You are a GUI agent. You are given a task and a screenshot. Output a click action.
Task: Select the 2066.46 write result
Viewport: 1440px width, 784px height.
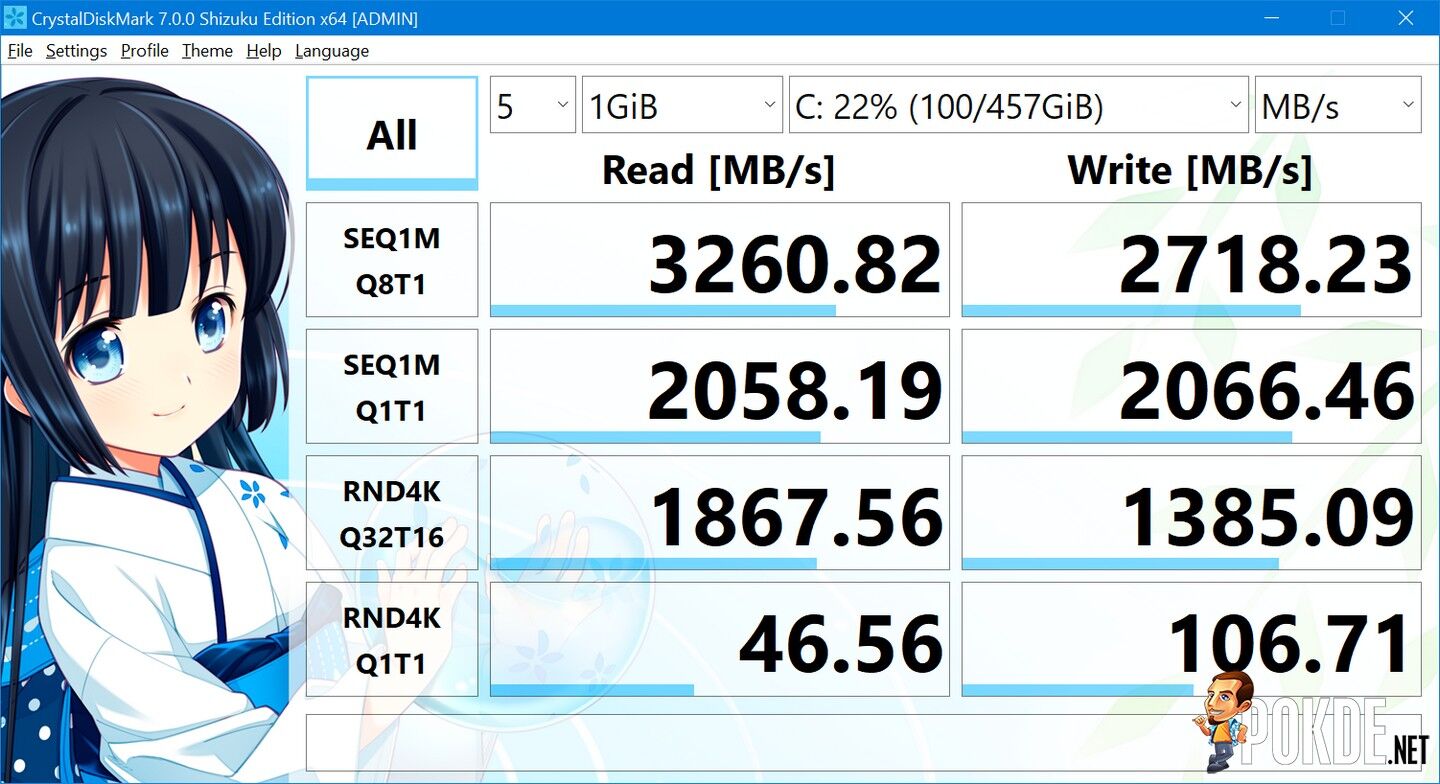tap(1191, 386)
